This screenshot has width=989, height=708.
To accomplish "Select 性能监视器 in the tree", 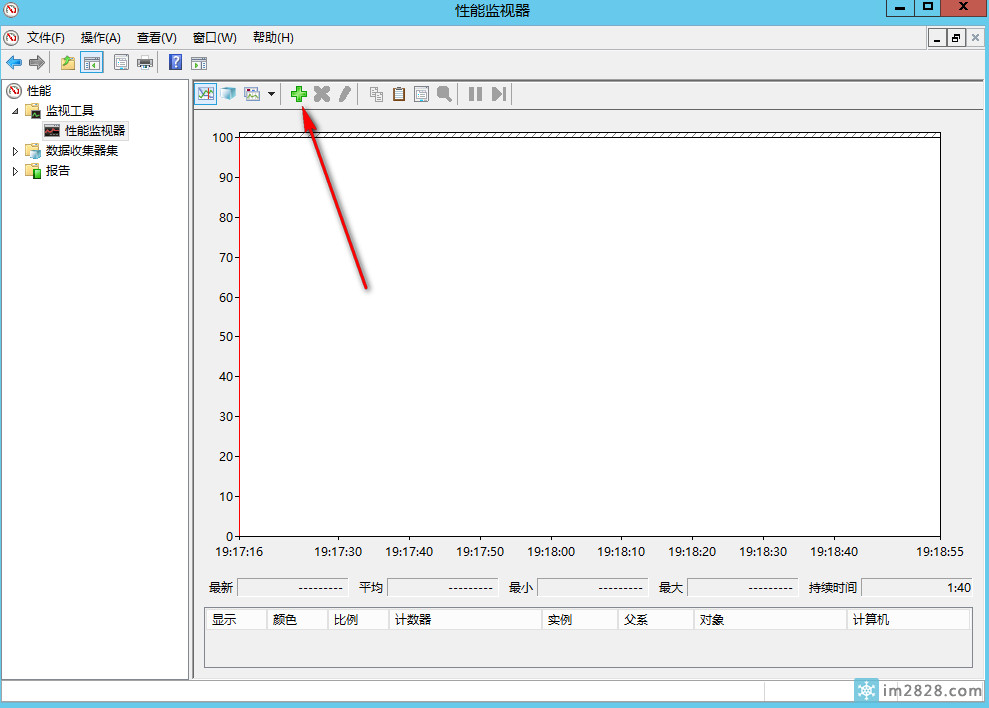I will tap(95, 131).
